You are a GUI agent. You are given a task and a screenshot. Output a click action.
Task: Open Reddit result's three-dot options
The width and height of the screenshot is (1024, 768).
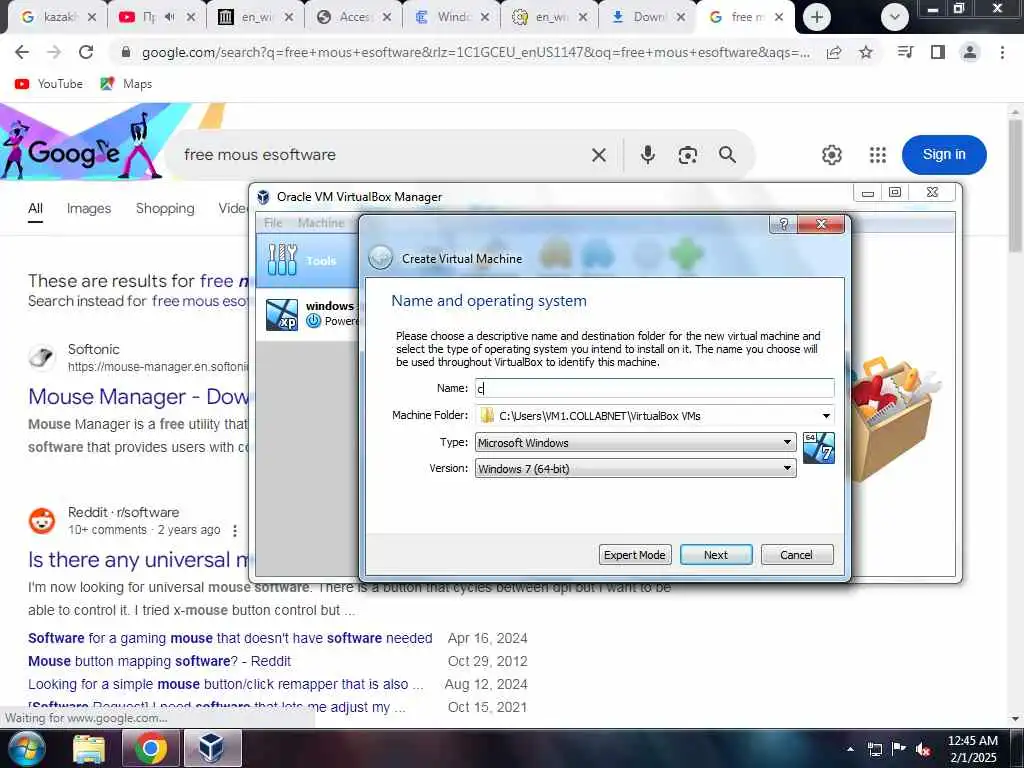click(234, 530)
